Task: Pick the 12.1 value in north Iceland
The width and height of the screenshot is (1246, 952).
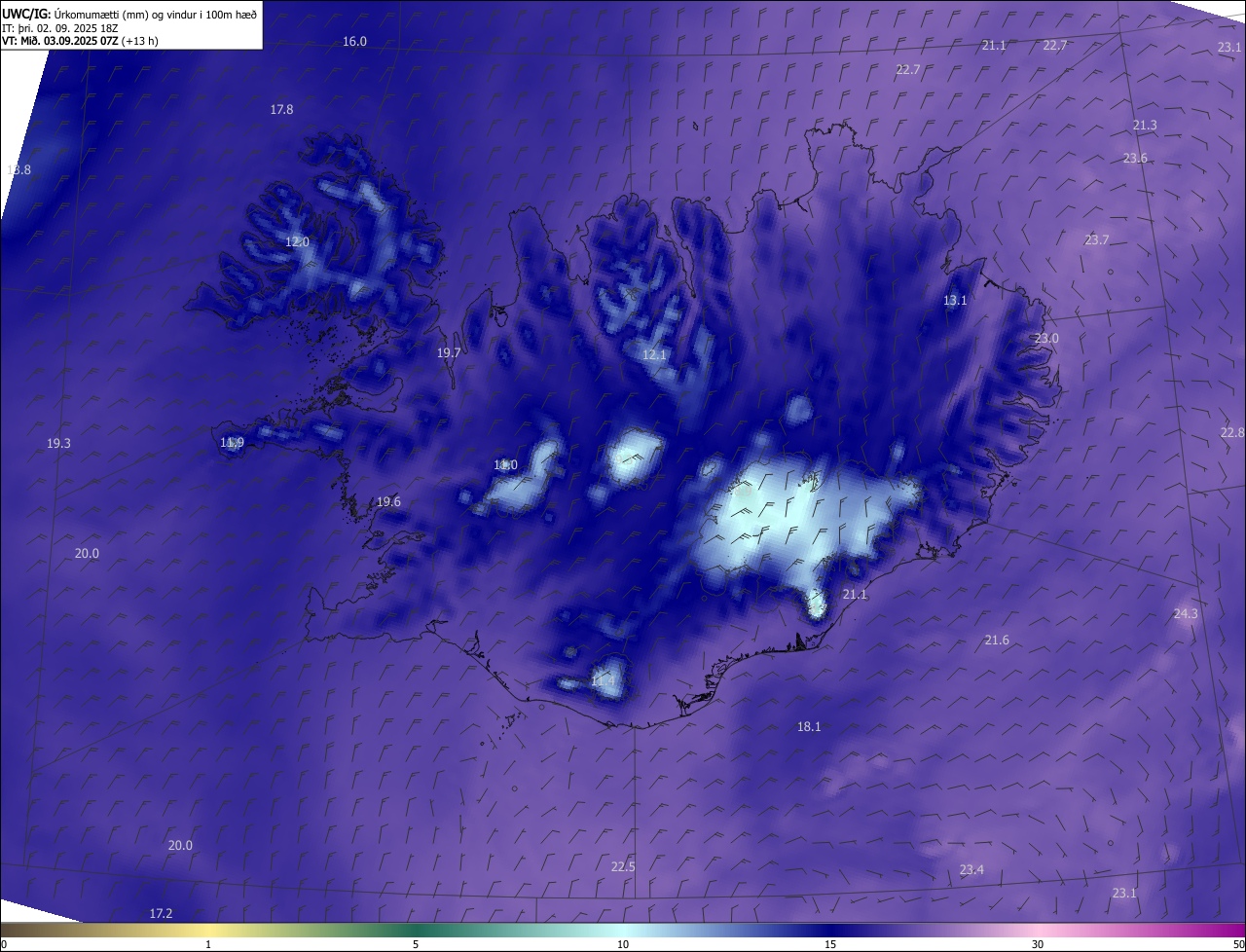Action: (654, 355)
